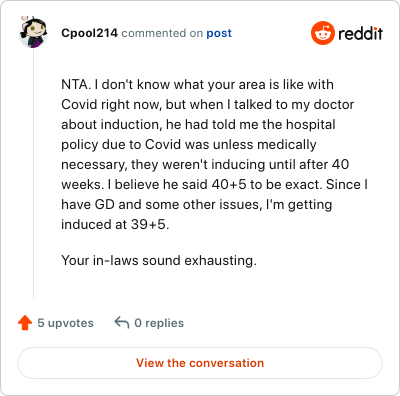Click the line beginning with "NTA."

tap(197, 85)
